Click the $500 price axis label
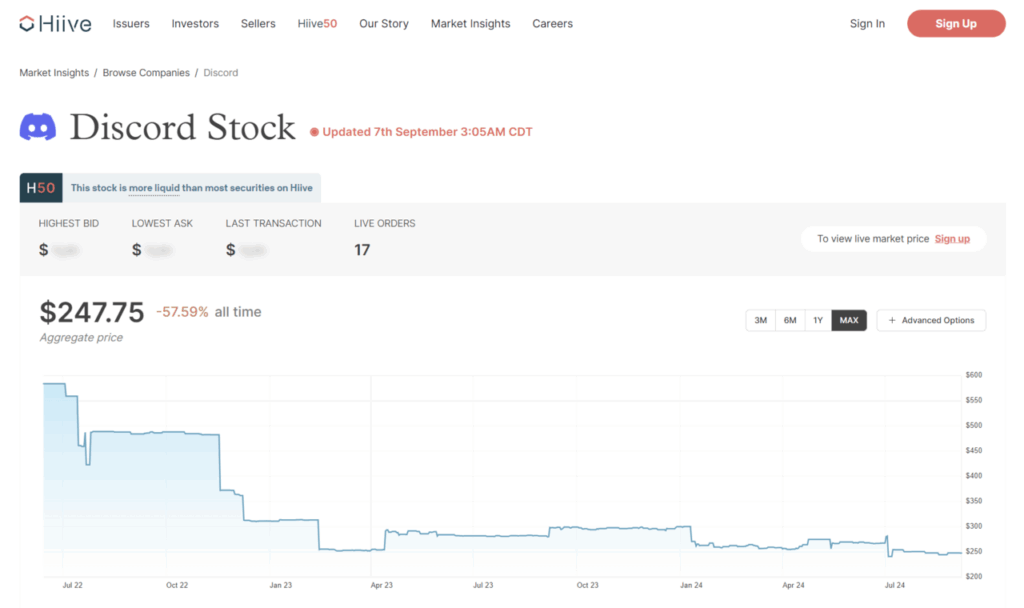This screenshot has height=608, width=1024. point(974,425)
